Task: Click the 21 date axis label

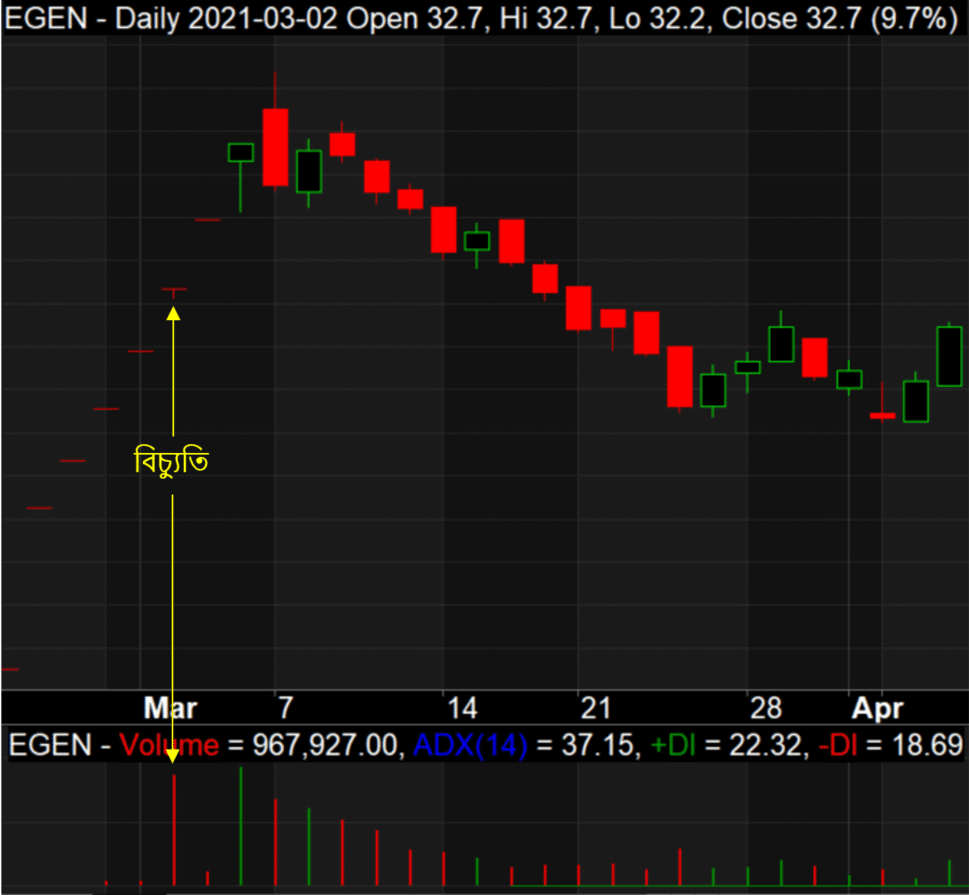Action: (595, 709)
